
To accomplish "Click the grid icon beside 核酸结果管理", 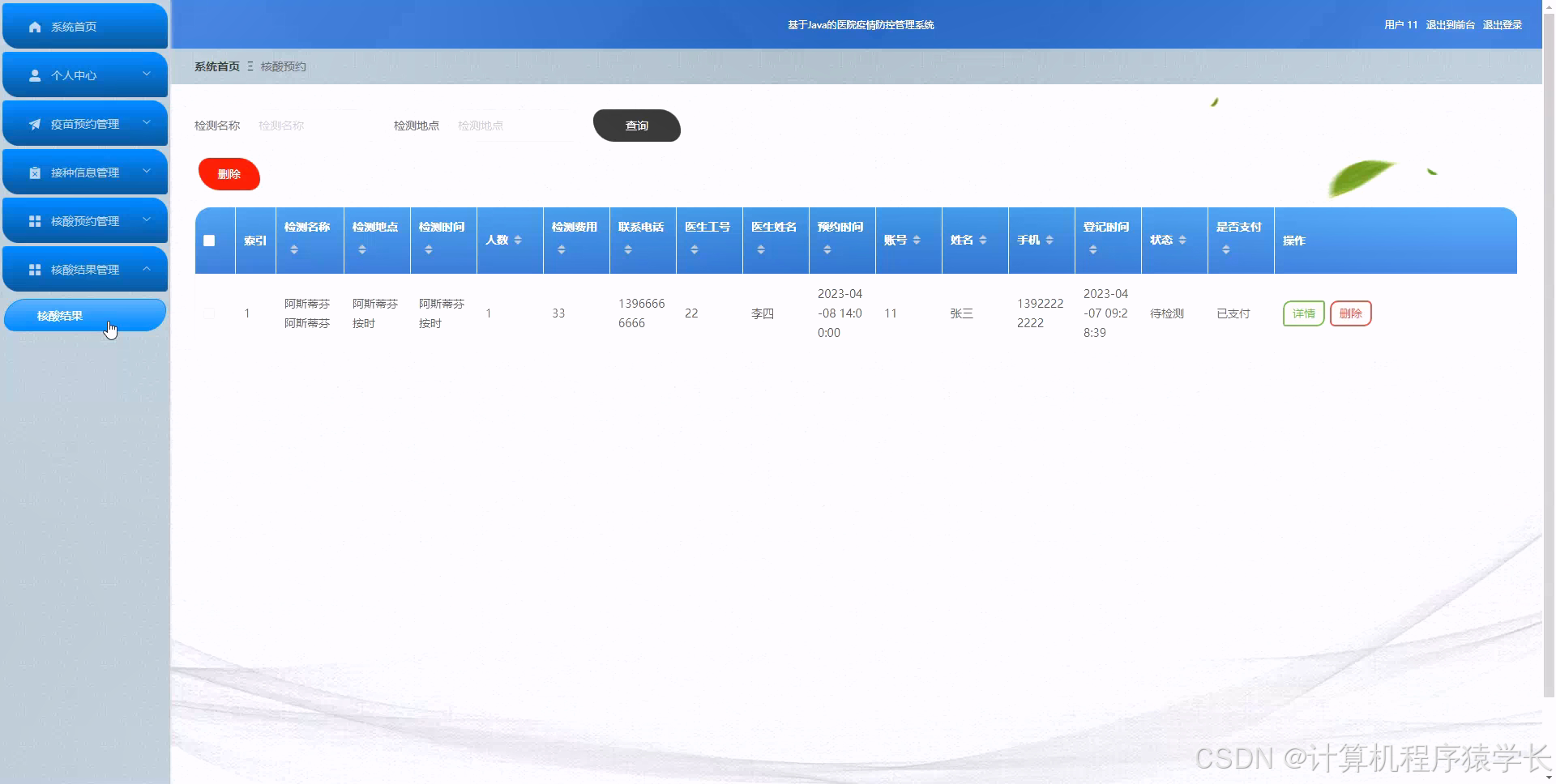I will coord(35,270).
